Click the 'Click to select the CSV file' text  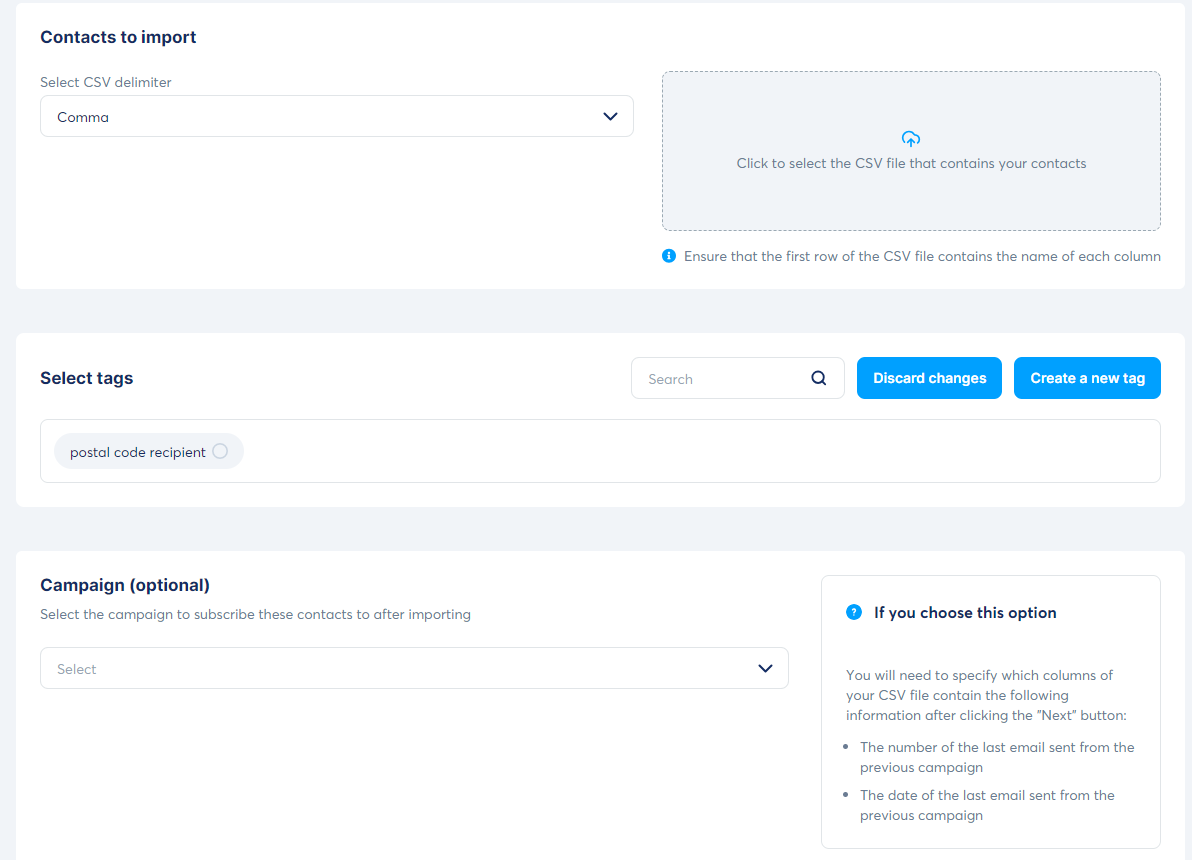click(911, 163)
